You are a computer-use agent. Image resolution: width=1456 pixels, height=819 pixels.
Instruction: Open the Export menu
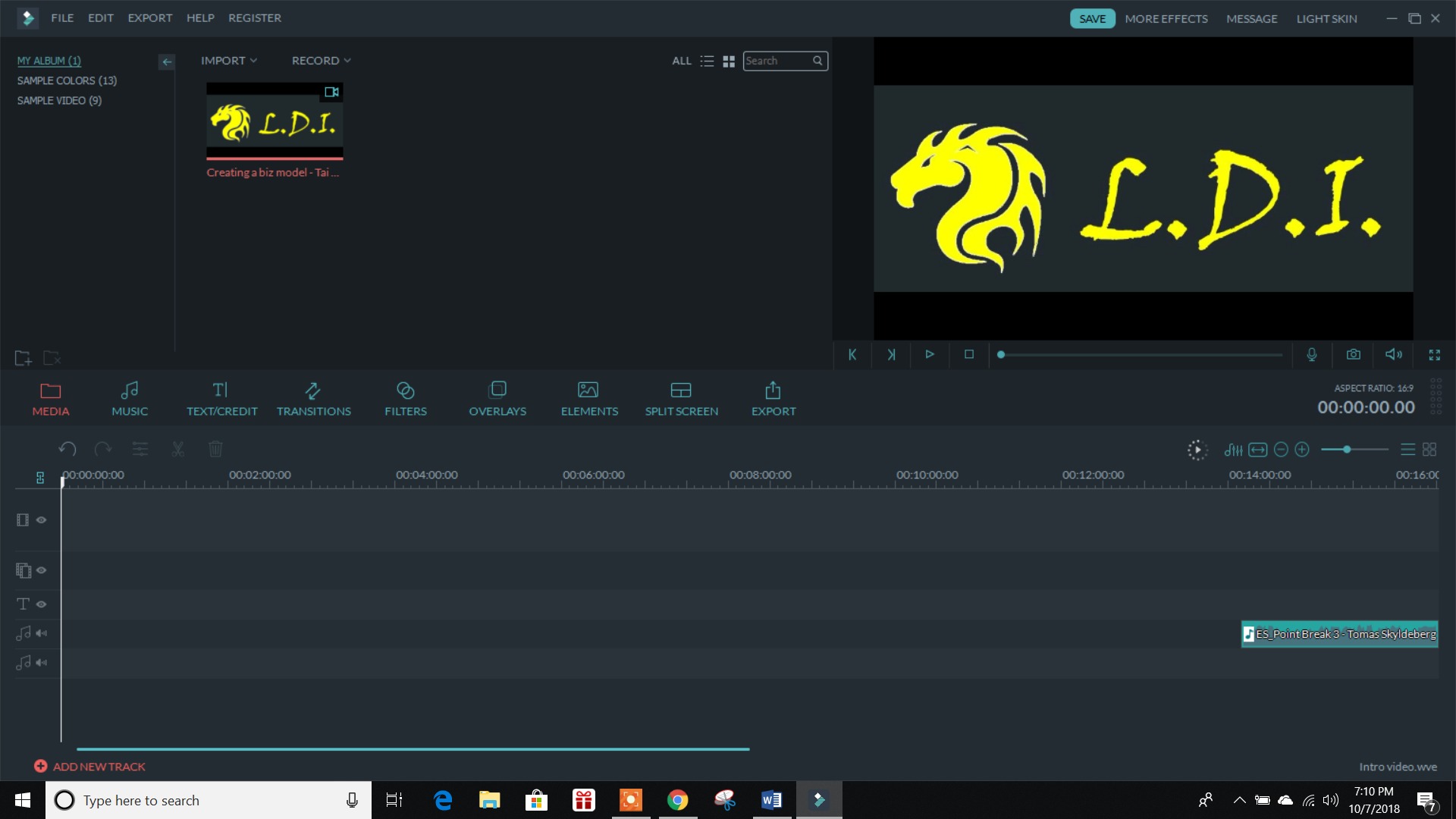click(x=149, y=17)
